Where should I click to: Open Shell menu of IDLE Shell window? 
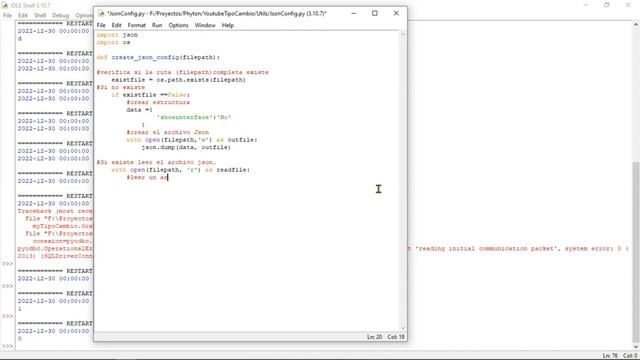coord(40,16)
